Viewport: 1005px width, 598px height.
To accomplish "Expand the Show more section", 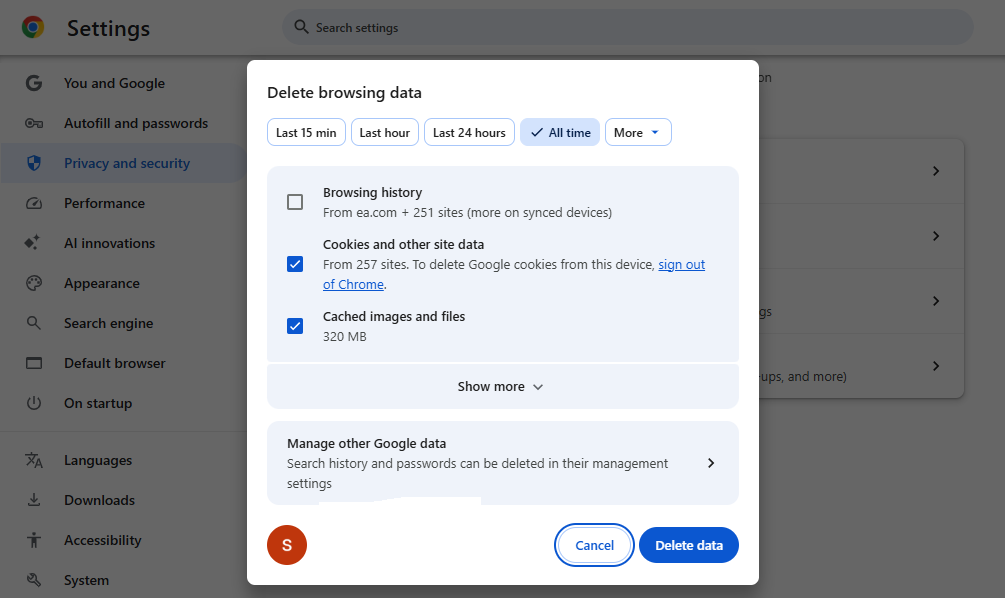I will [x=502, y=386].
